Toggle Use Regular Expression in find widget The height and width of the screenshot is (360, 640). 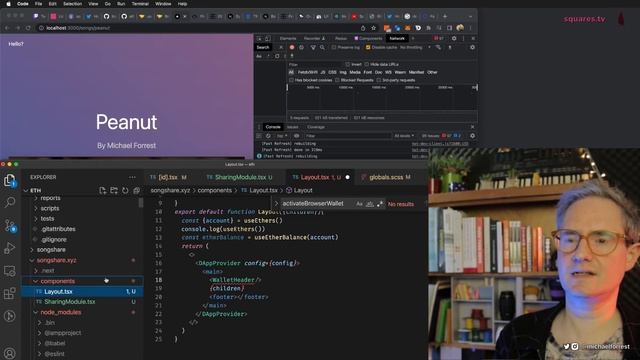pos(380,204)
